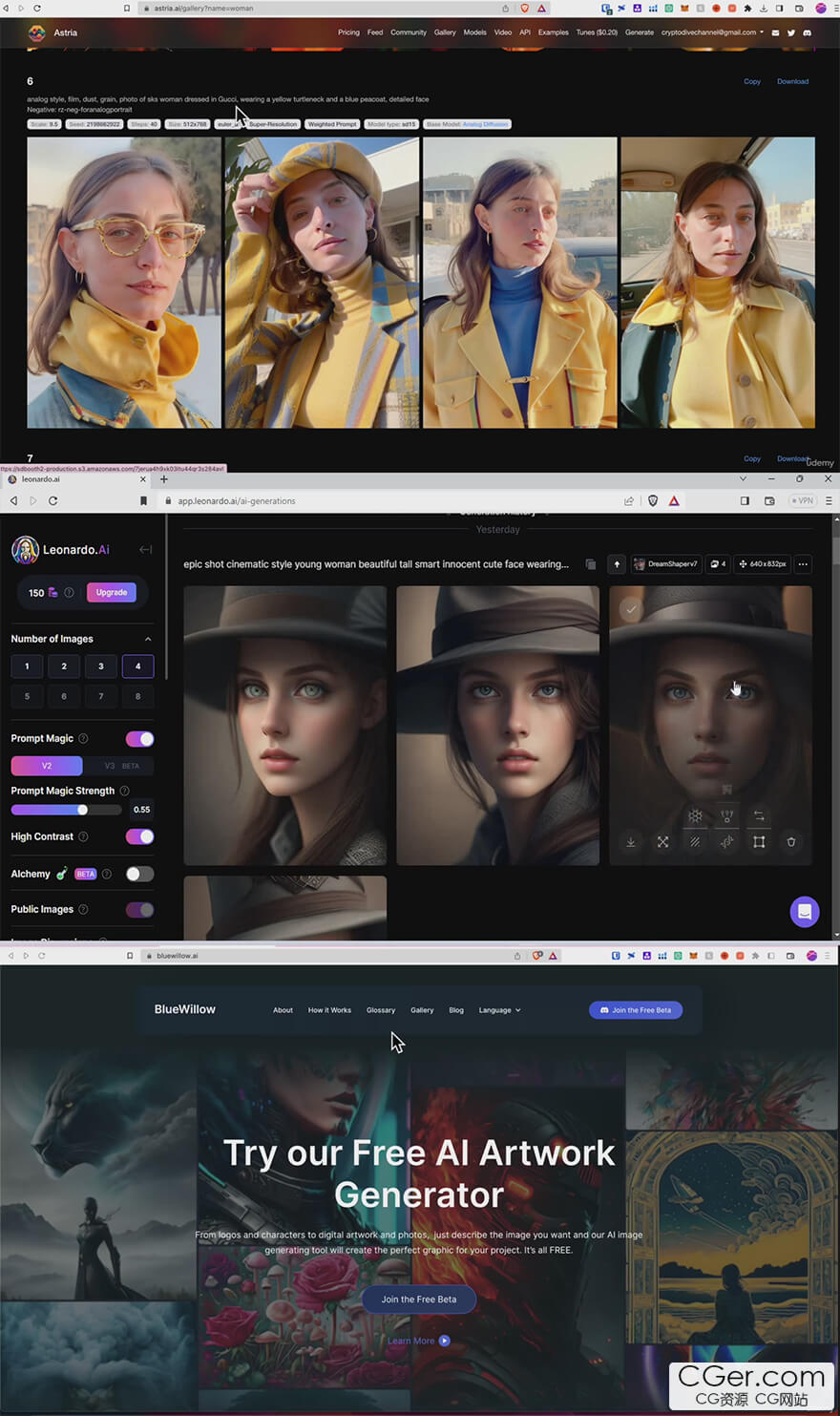Reload the Astria browser page

tap(37, 8)
